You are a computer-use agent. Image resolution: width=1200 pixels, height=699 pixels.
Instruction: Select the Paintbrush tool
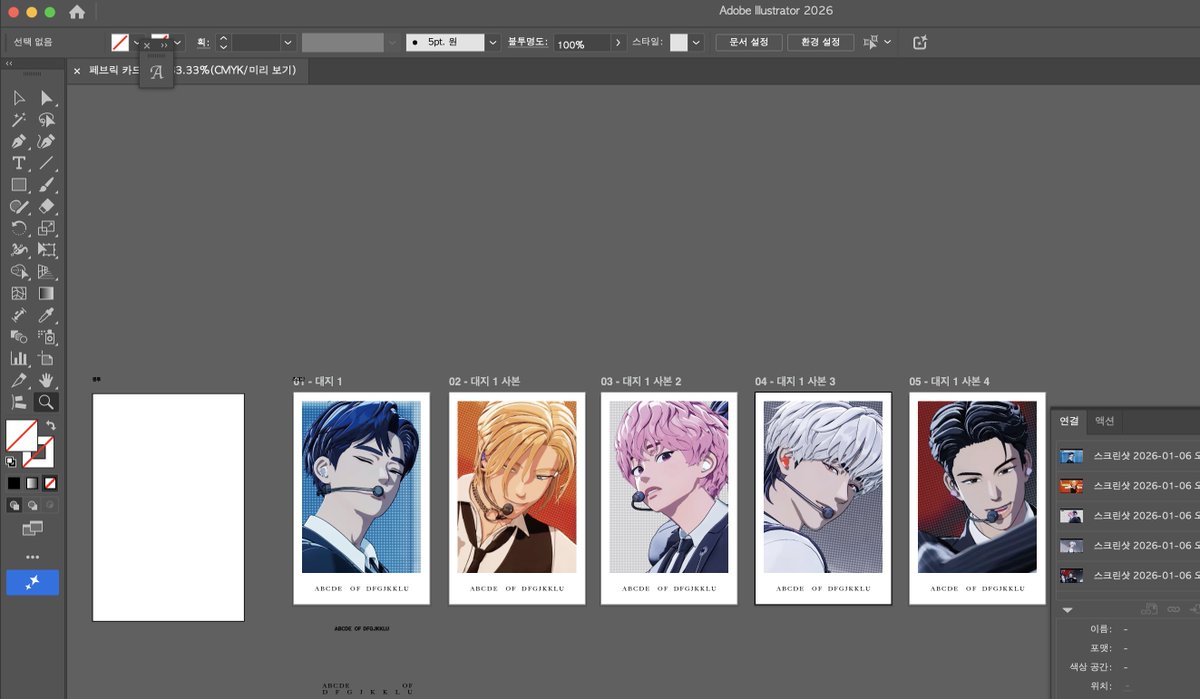[46, 185]
